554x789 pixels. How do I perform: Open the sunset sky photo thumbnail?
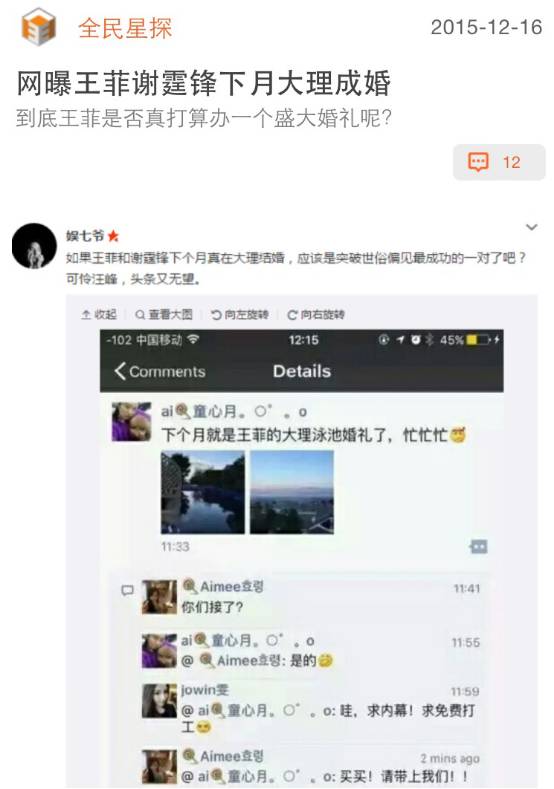(x=292, y=492)
